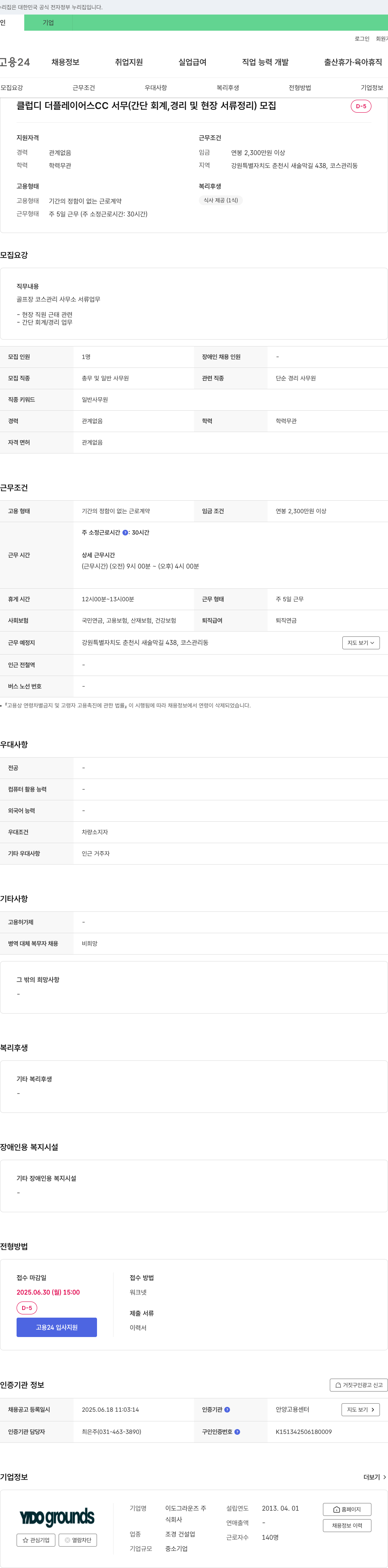Click the help icon next to 인증기관
The image size is (388, 1568).
coord(227,1410)
